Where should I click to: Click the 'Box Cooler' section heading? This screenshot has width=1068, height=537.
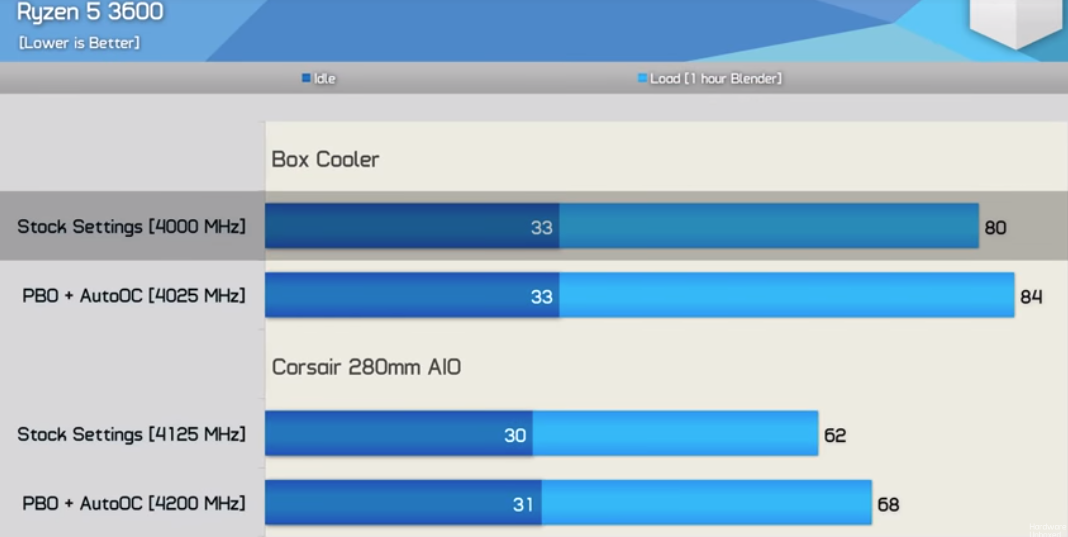[326, 159]
